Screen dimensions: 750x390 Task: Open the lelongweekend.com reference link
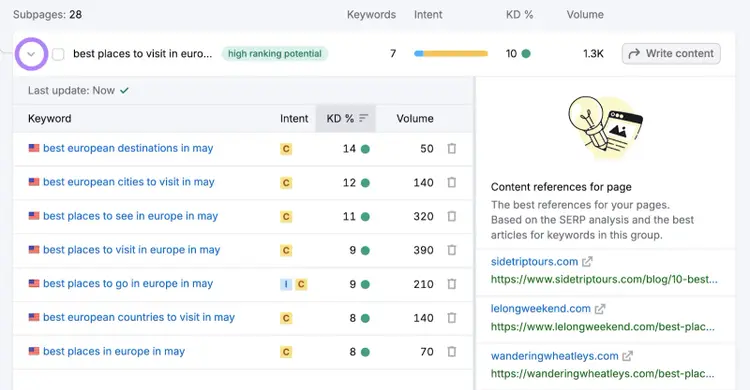click(540, 309)
